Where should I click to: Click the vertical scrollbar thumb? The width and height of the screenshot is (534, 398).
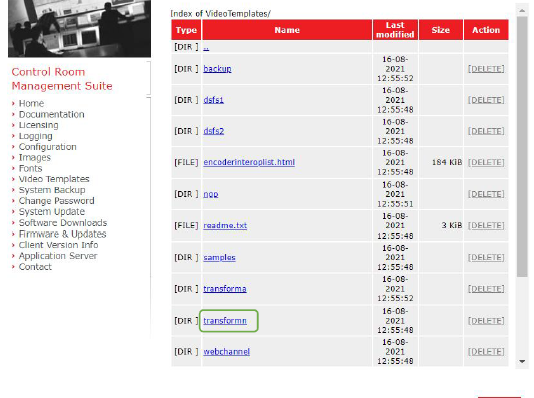pyautogui.click(x=522, y=146)
